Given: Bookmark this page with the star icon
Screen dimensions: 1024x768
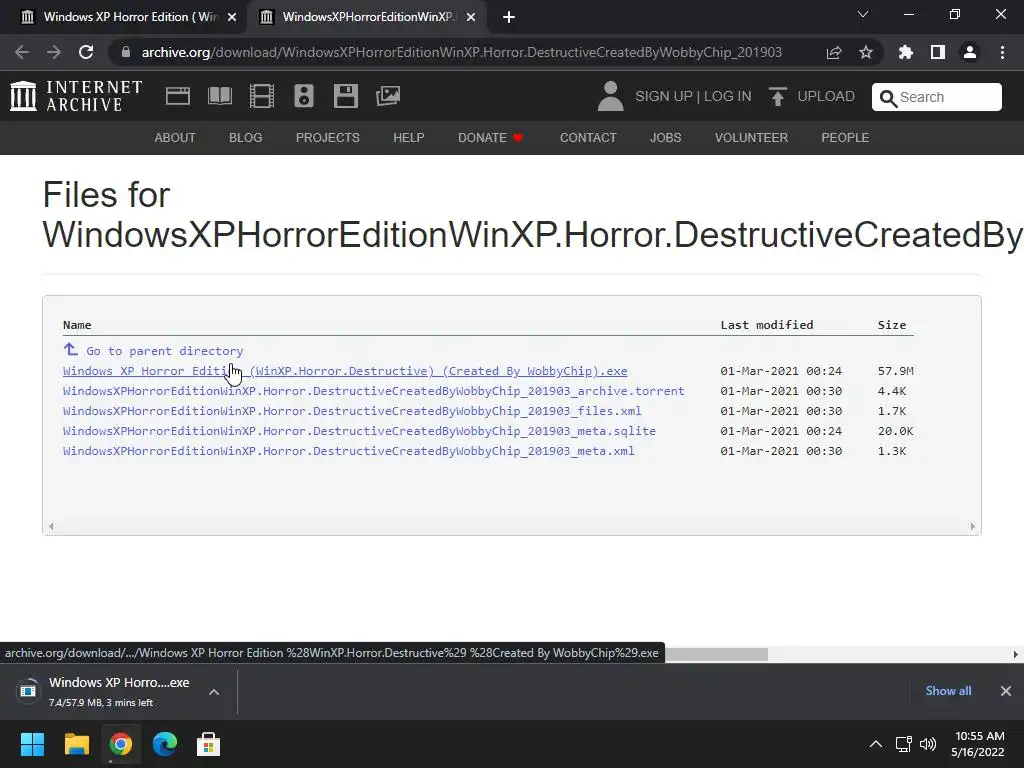Looking at the screenshot, I should click(866, 52).
